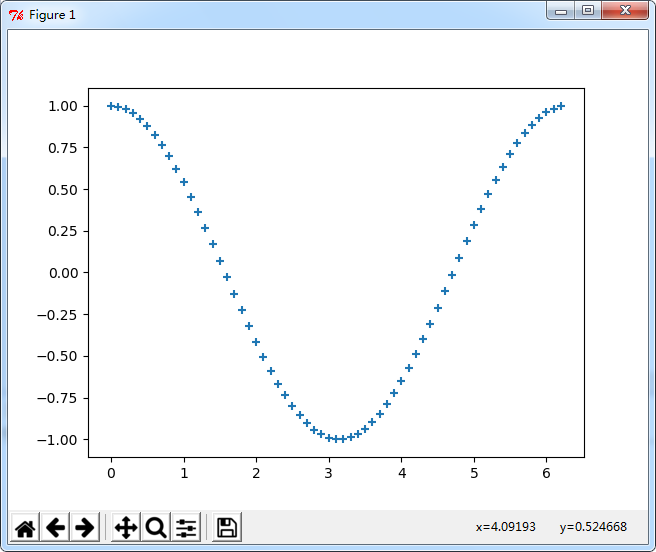Click the y-axis tick label 0.00
The height and width of the screenshot is (552, 656).
63,273
